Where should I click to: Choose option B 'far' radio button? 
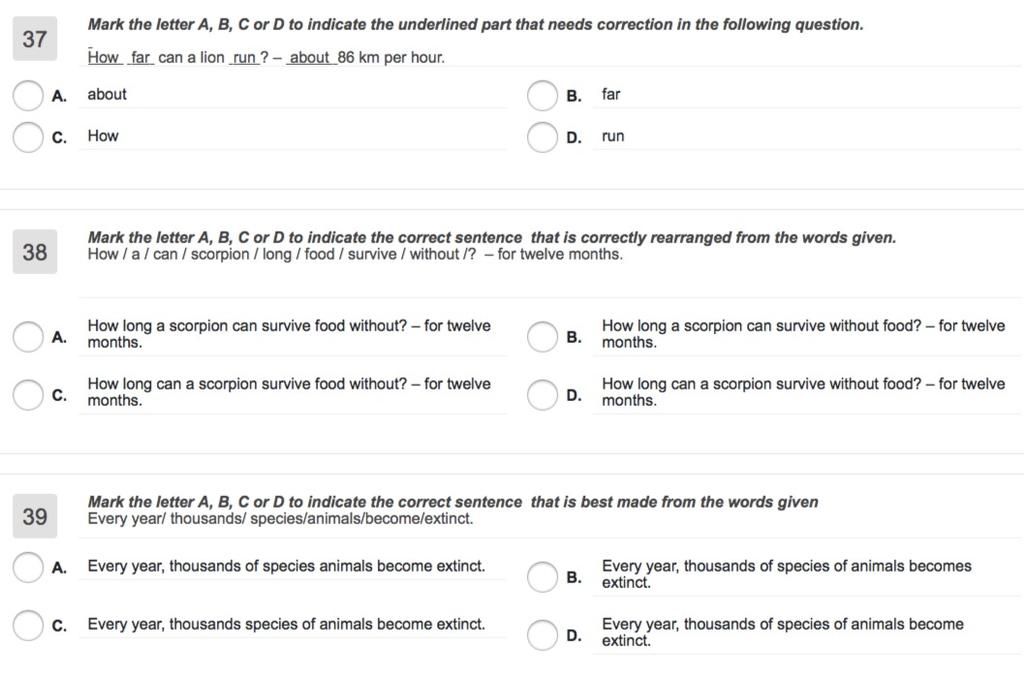click(542, 95)
